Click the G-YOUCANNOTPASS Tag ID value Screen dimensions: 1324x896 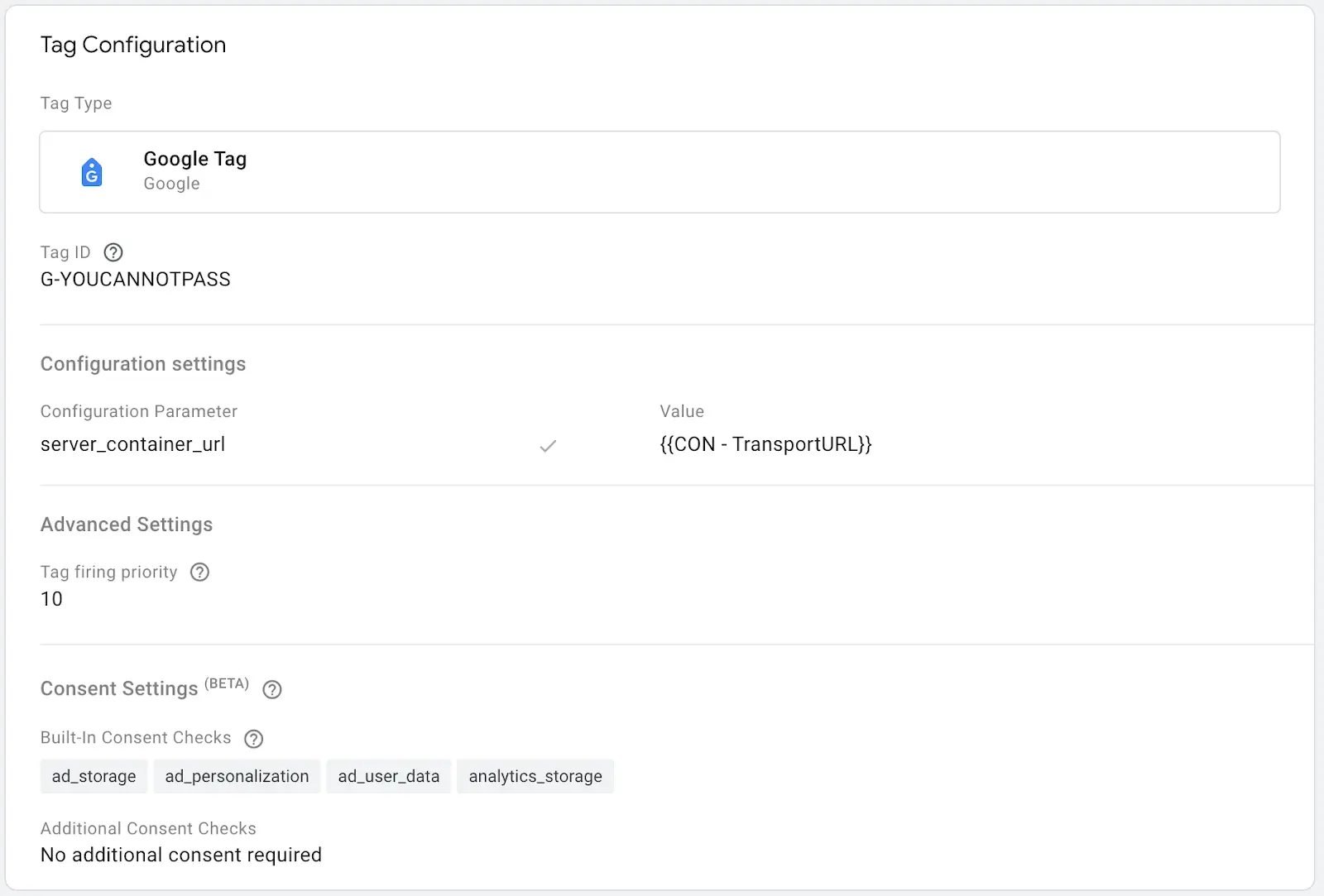(x=136, y=280)
